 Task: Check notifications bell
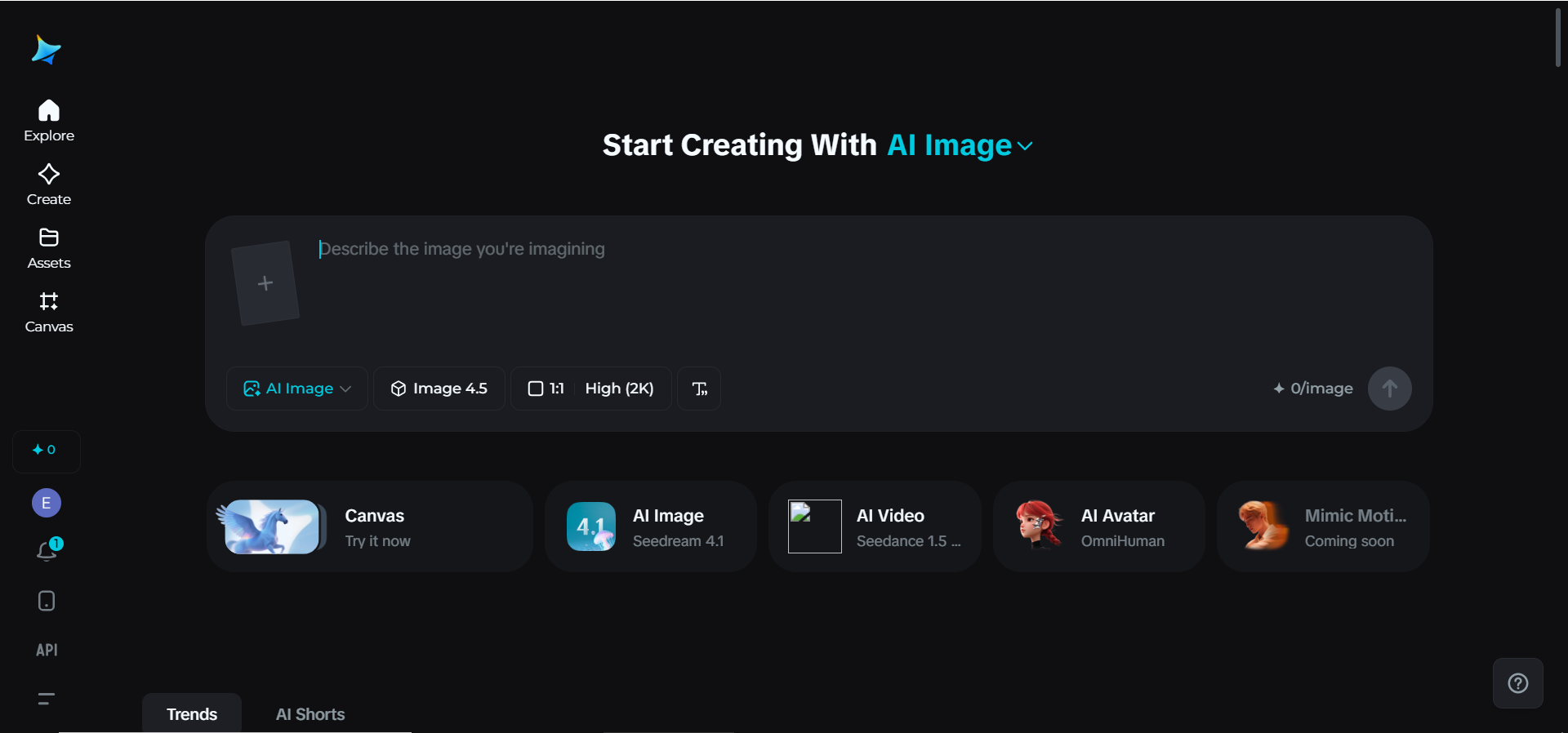[47, 551]
